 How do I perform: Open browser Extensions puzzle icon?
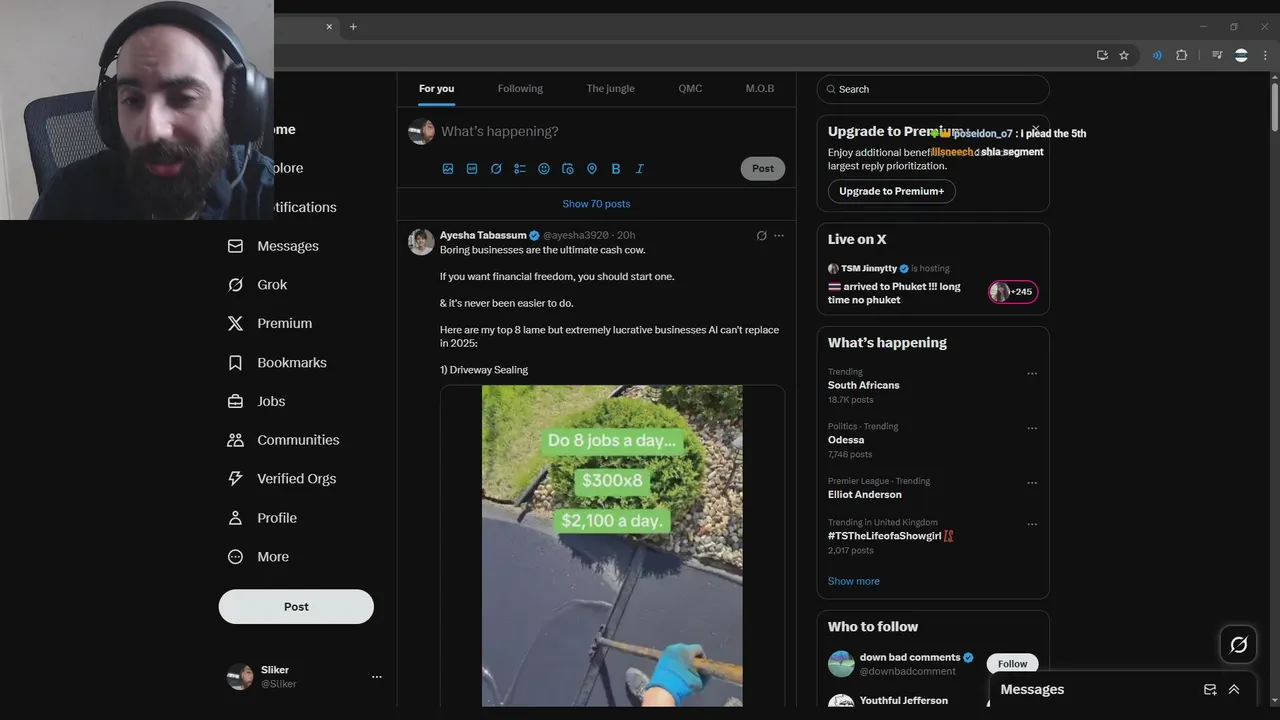pyautogui.click(x=1181, y=55)
